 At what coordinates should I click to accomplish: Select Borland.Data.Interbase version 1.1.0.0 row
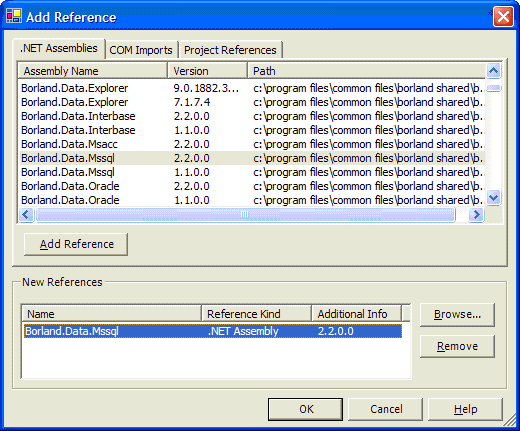252,130
